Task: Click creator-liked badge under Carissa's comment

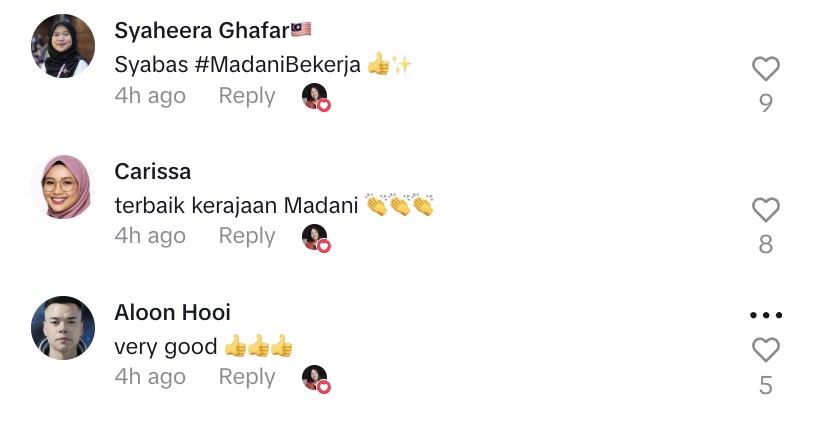Action: 316,238
